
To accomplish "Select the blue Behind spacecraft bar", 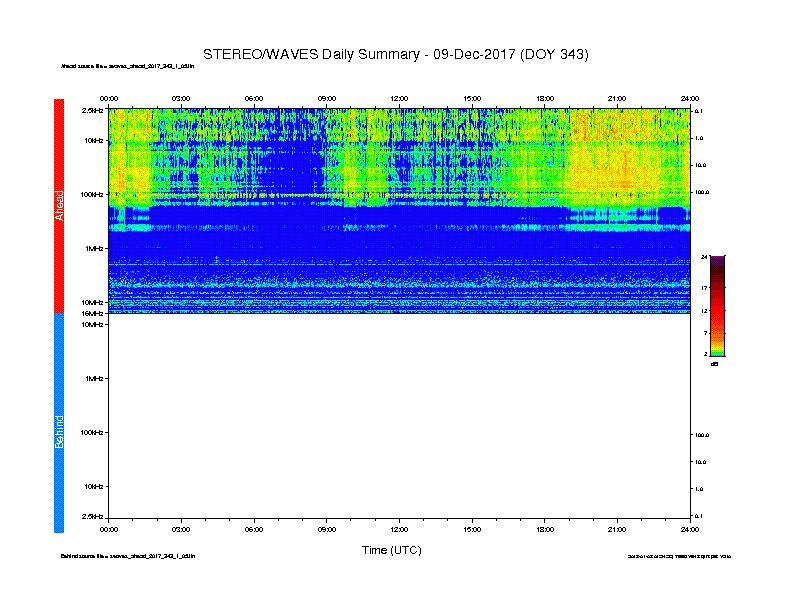I will (x=59, y=423).
